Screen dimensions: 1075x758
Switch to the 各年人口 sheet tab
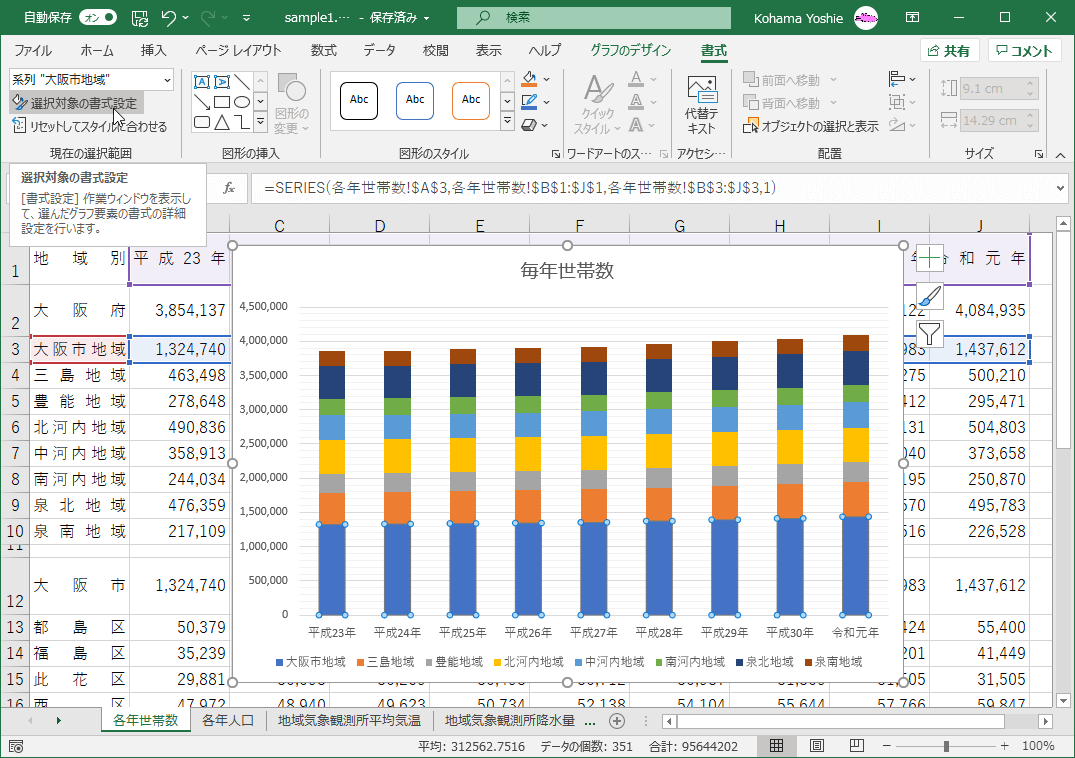pyautogui.click(x=228, y=720)
